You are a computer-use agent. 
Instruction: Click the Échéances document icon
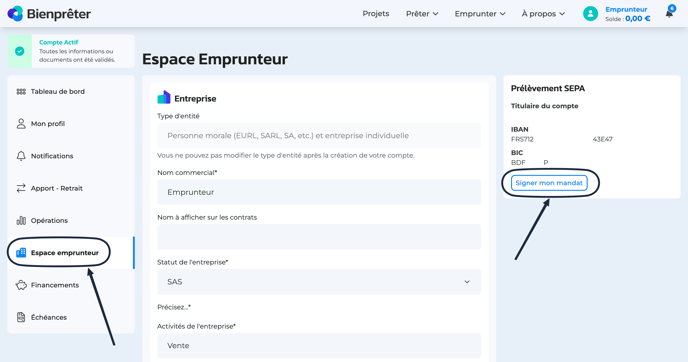[x=21, y=317]
